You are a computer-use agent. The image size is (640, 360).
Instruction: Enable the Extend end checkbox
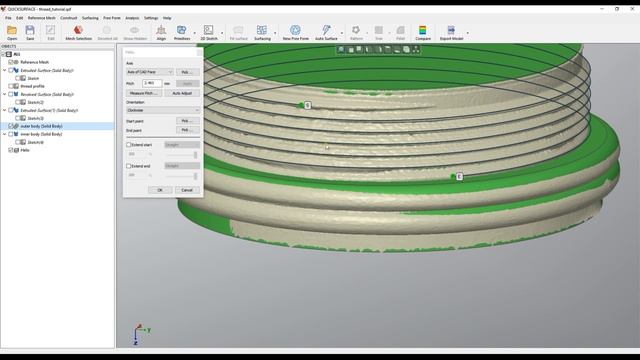pos(129,166)
